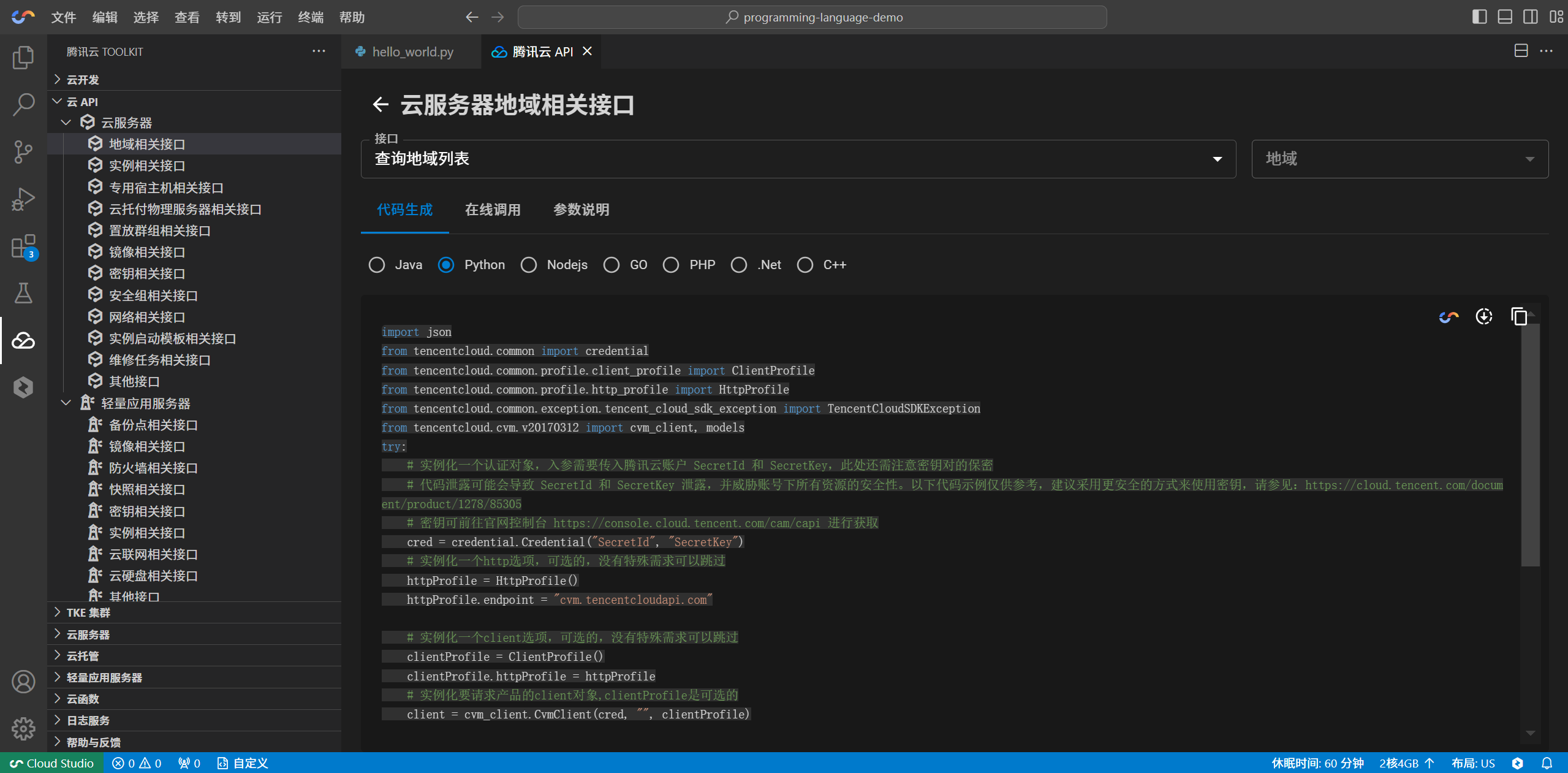Expand the TKE 集群 section
Viewport: 1568px width, 773px height.
coord(194,612)
